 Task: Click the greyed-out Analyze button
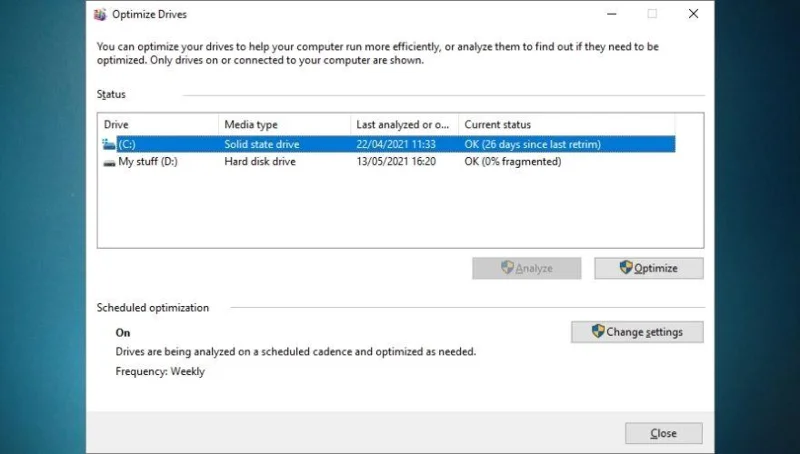point(527,268)
